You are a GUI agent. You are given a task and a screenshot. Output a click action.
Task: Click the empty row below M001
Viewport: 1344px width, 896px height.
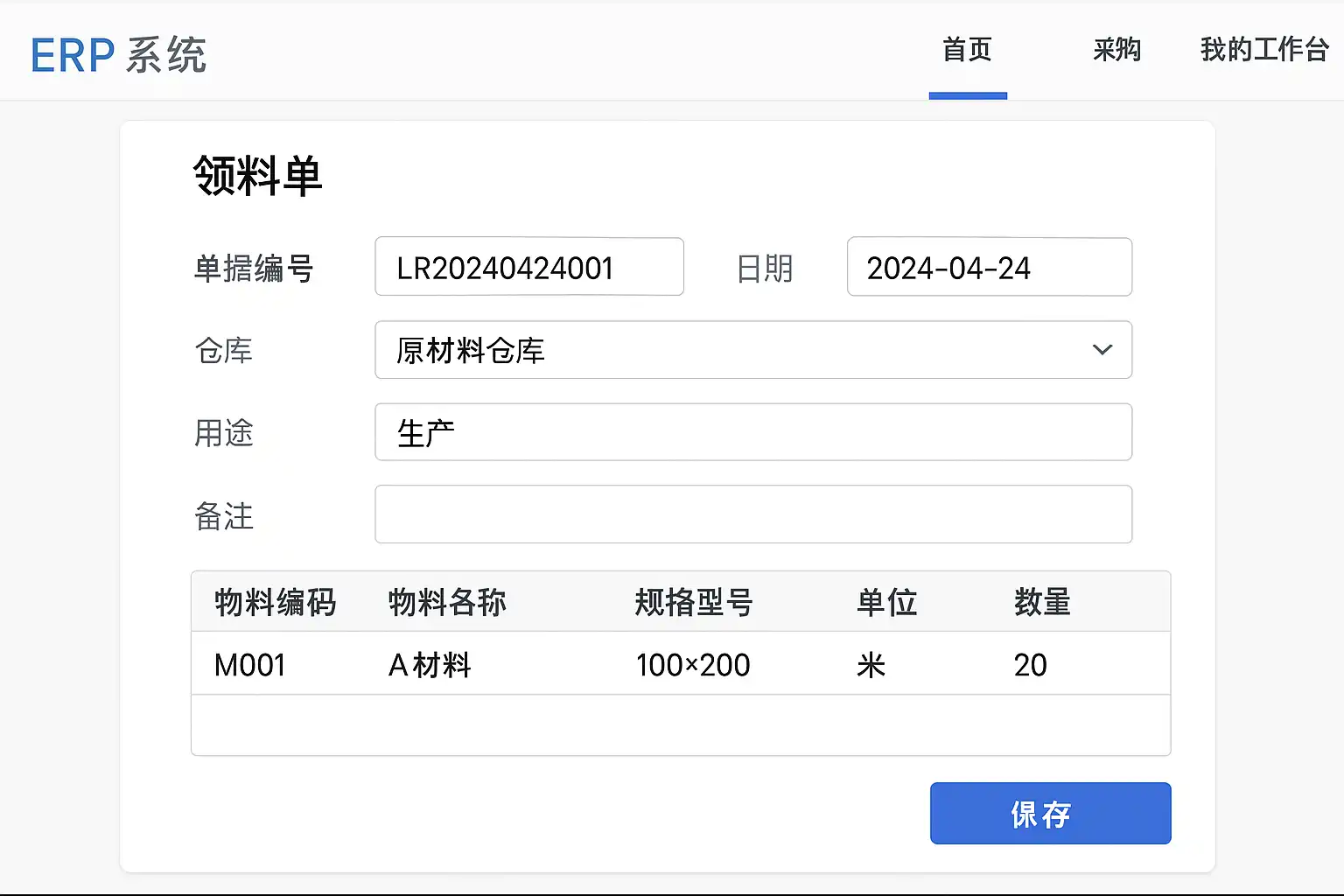(680, 725)
